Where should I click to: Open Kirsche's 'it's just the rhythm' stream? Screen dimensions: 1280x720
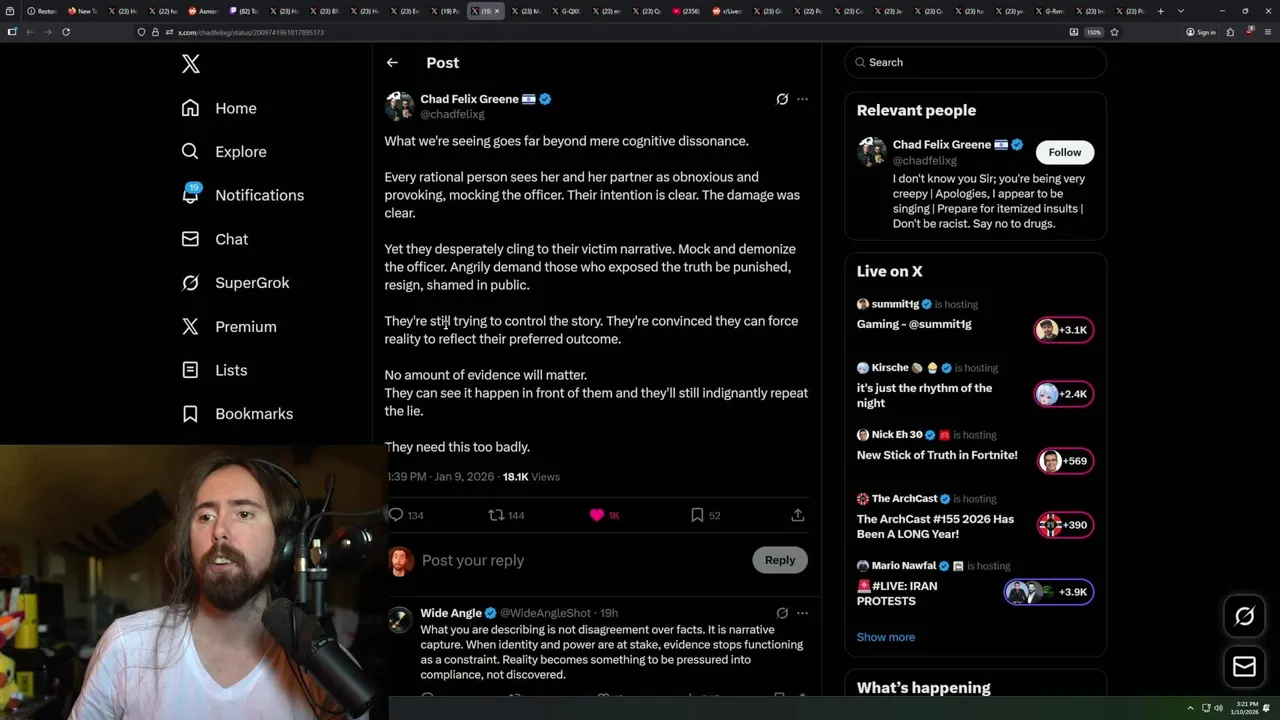point(924,395)
